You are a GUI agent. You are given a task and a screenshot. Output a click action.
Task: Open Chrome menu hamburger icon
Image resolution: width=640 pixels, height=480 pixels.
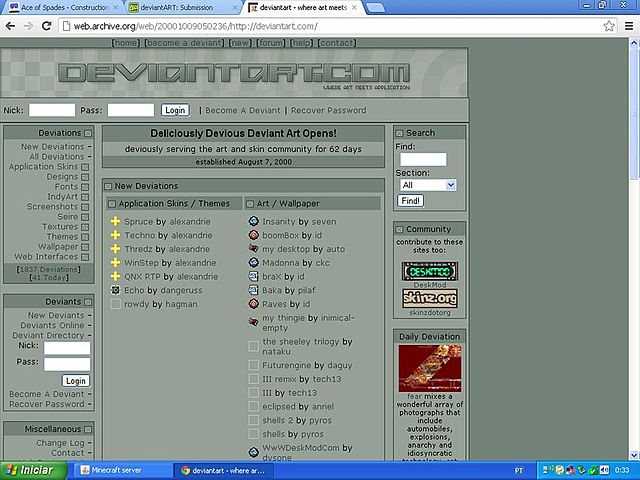[629, 26]
